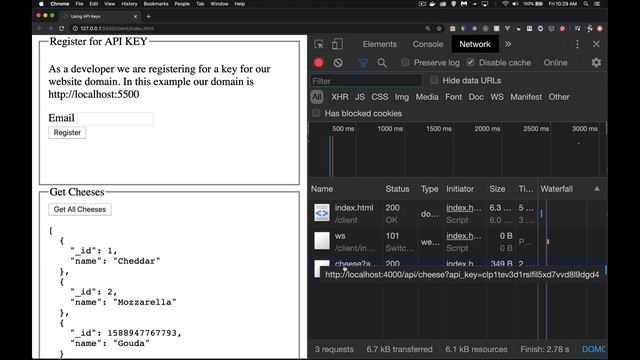Click Get All Cheeses button

point(80,209)
